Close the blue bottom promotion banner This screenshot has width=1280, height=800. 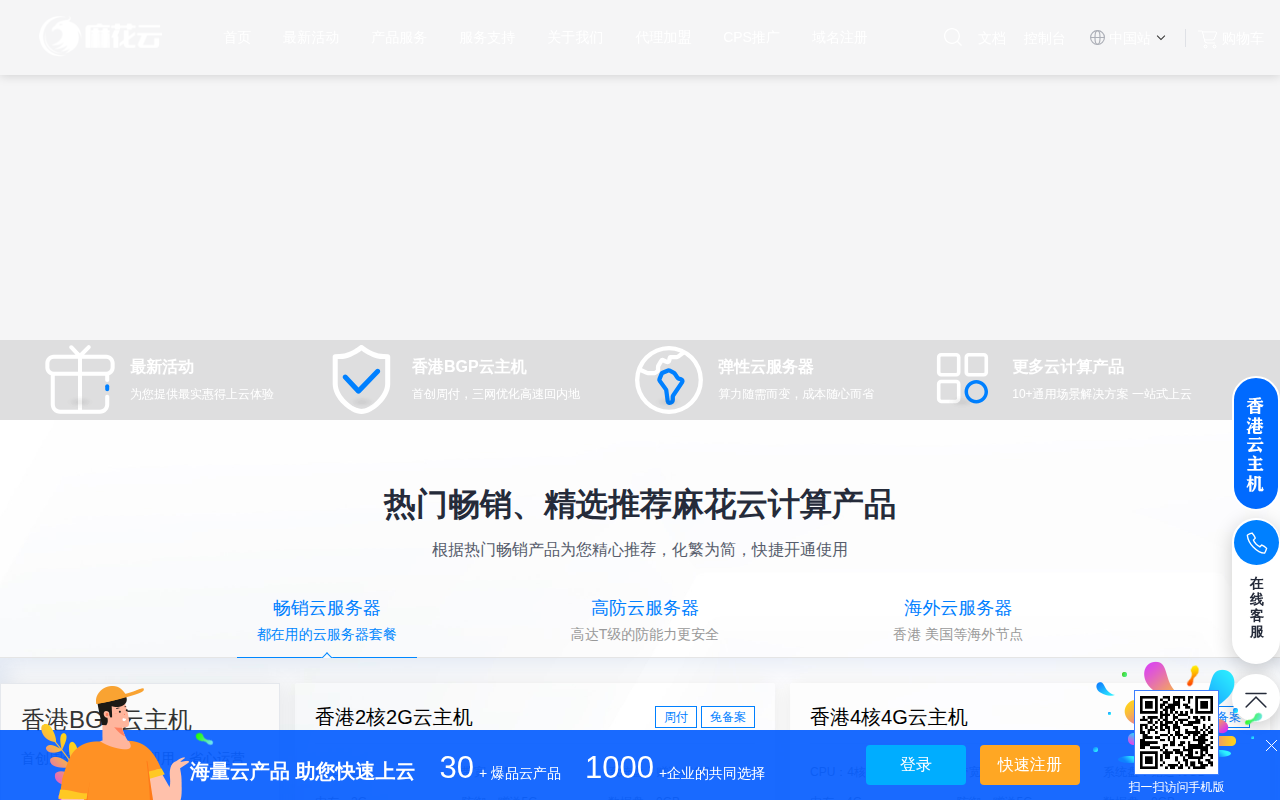[1271, 745]
